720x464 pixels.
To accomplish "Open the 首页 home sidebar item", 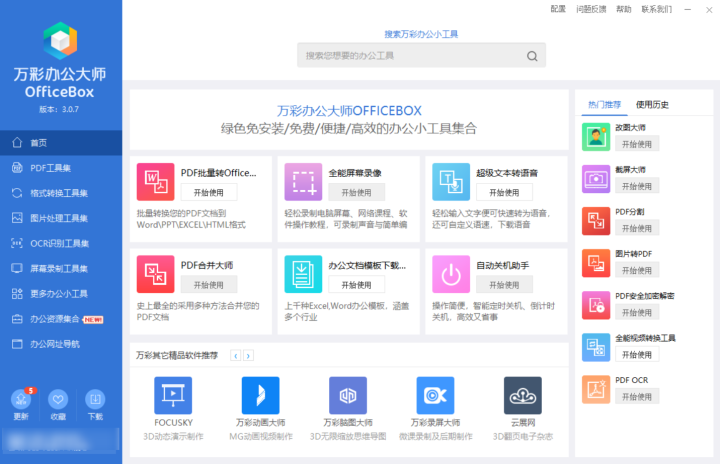I will coord(61,143).
